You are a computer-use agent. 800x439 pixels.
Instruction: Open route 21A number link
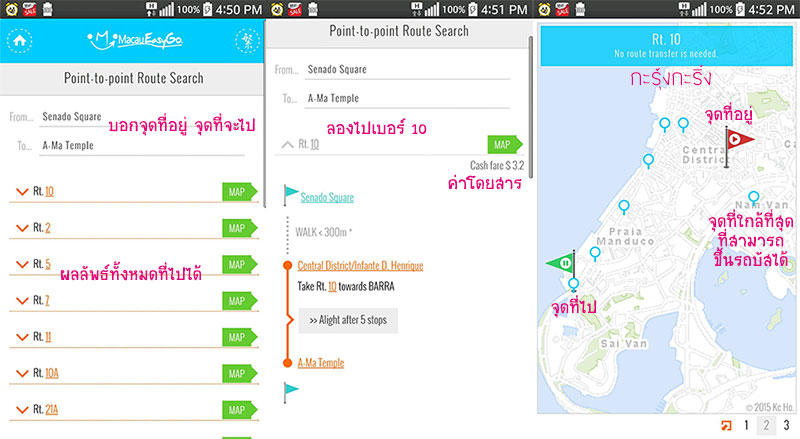click(51, 409)
